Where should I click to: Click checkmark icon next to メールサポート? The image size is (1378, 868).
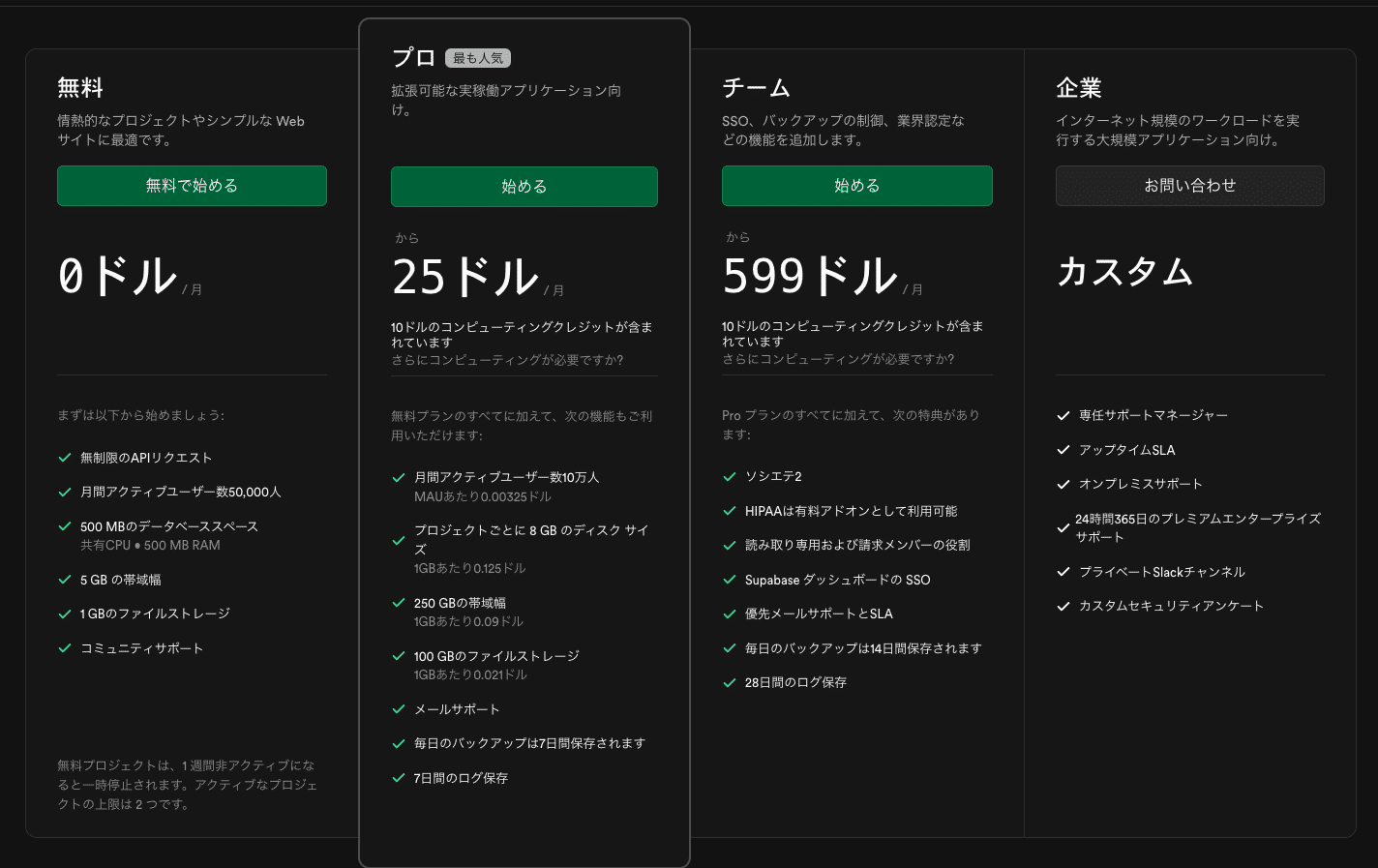pyautogui.click(x=399, y=709)
